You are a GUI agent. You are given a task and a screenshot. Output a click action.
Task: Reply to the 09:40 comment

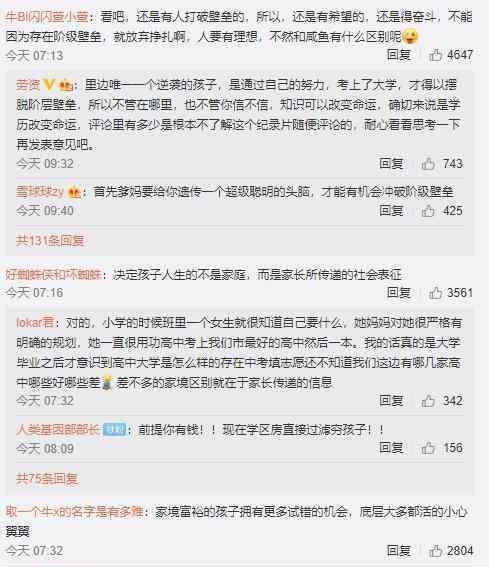coord(391,210)
